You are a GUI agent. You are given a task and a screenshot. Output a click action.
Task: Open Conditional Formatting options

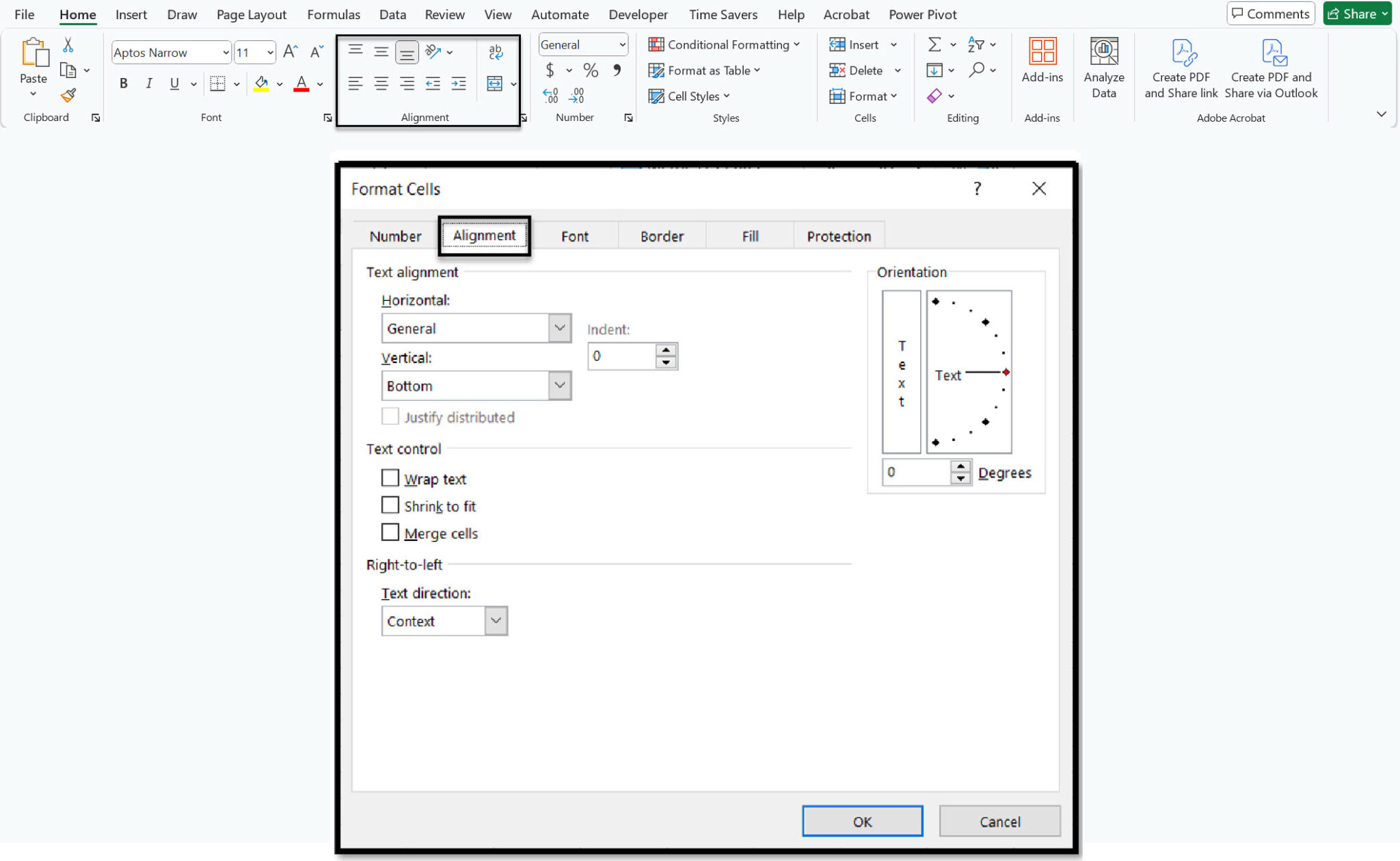coord(721,44)
